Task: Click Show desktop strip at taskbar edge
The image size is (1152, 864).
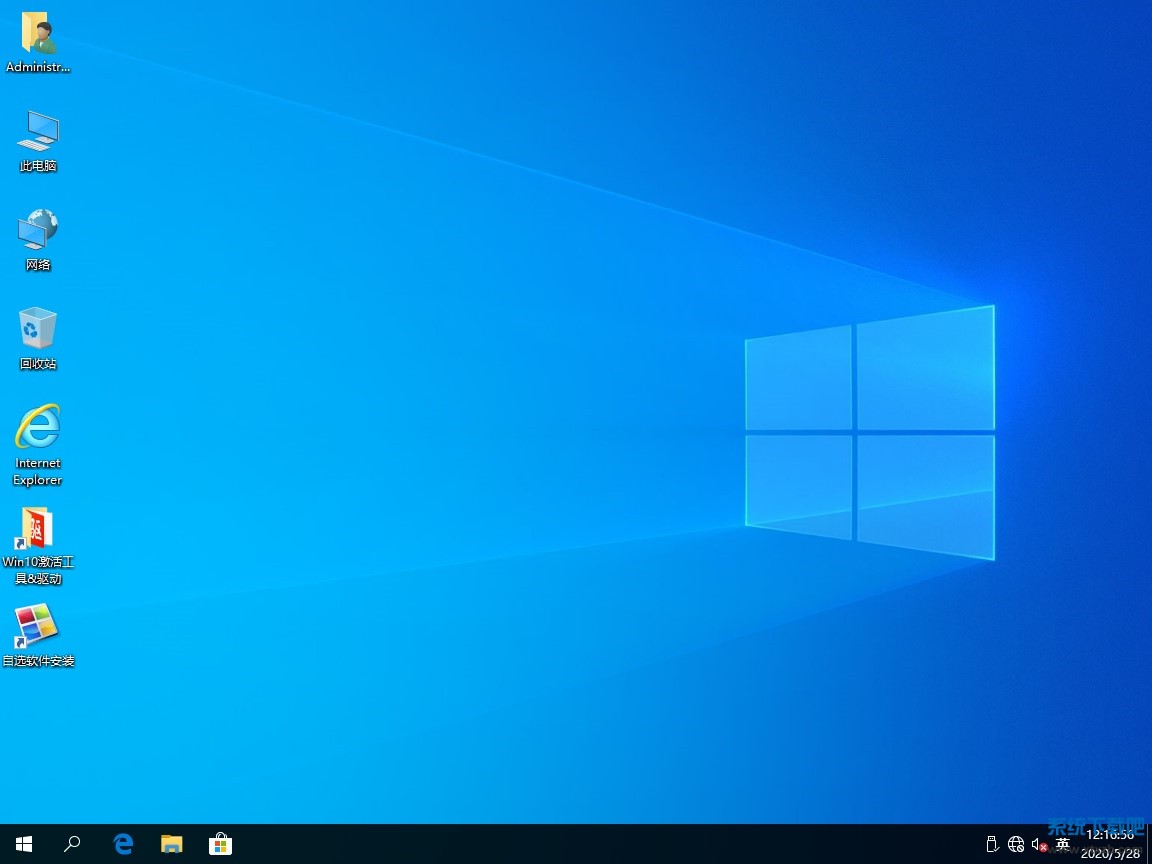Action: coord(1149,844)
